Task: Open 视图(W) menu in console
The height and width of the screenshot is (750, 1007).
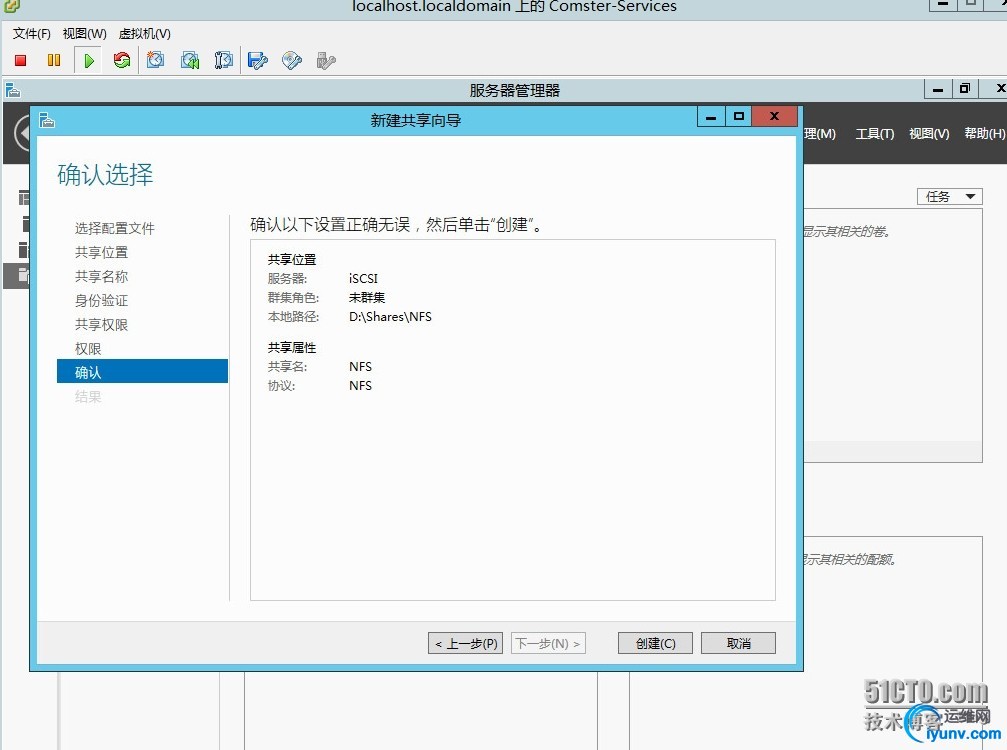Action: coord(85,33)
